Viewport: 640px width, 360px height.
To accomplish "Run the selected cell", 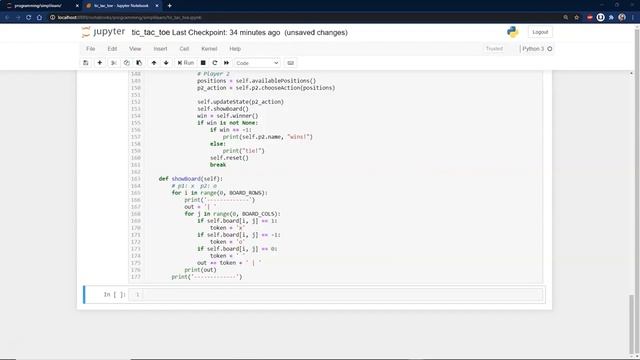I will [186, 63].
